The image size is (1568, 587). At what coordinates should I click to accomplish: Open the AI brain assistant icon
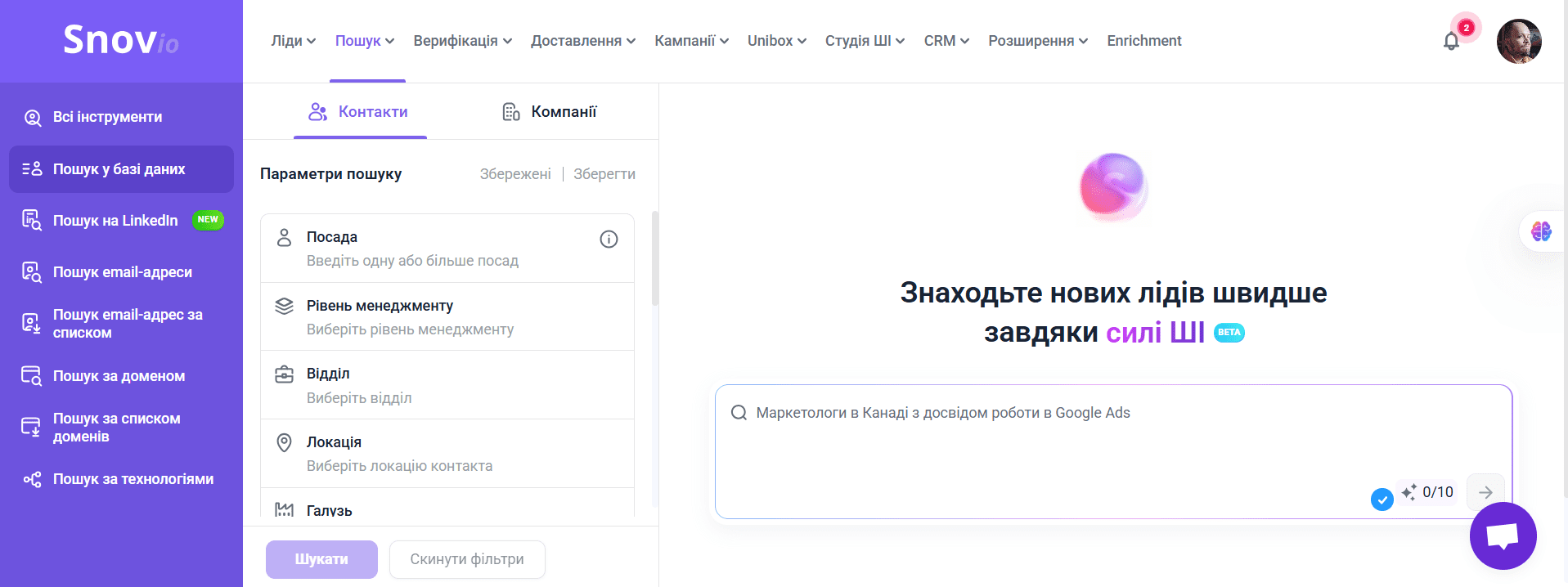coord(1541,231)
